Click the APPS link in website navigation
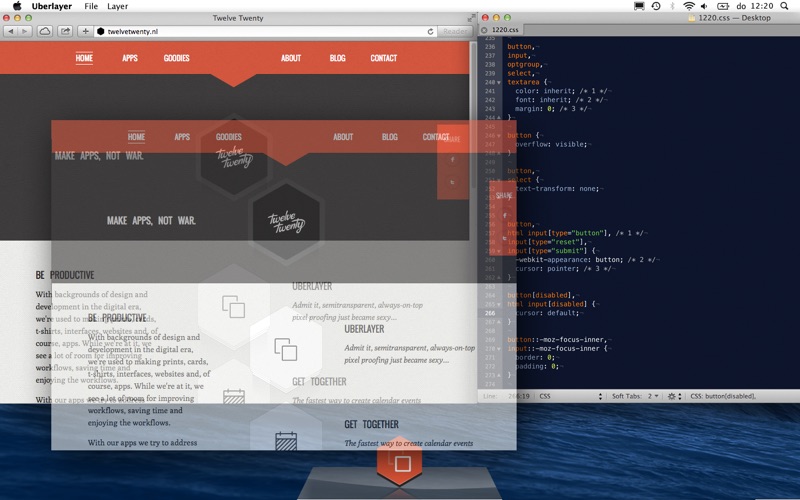This screenshot has width=800, height=500. pyautogui.click(x=130, y=58)
